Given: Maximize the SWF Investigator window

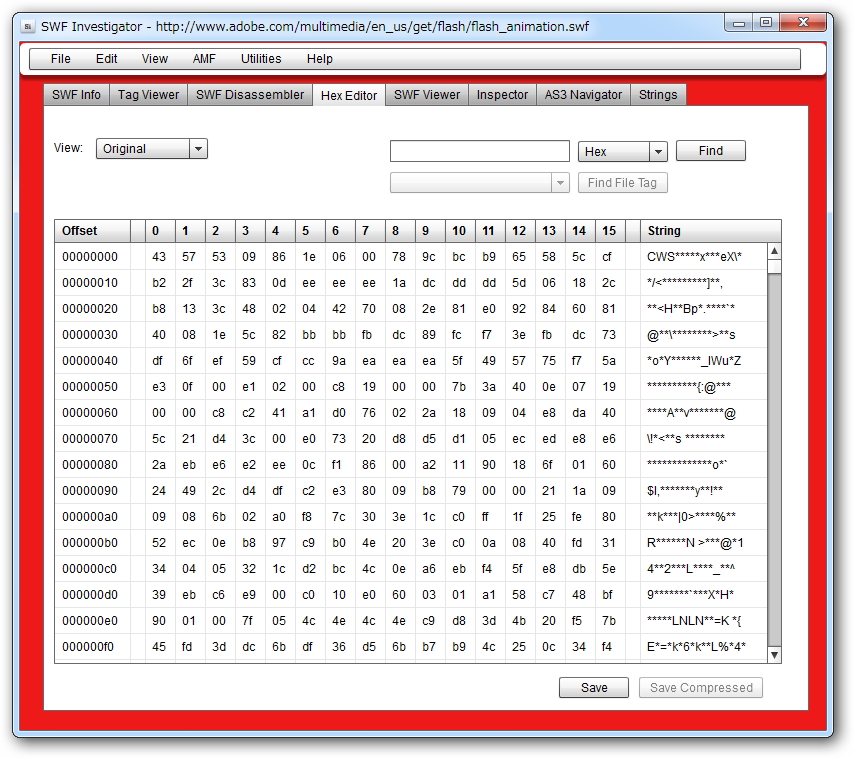Looking at the screenshot, I should pyautogui.click(x=766, y=23).
